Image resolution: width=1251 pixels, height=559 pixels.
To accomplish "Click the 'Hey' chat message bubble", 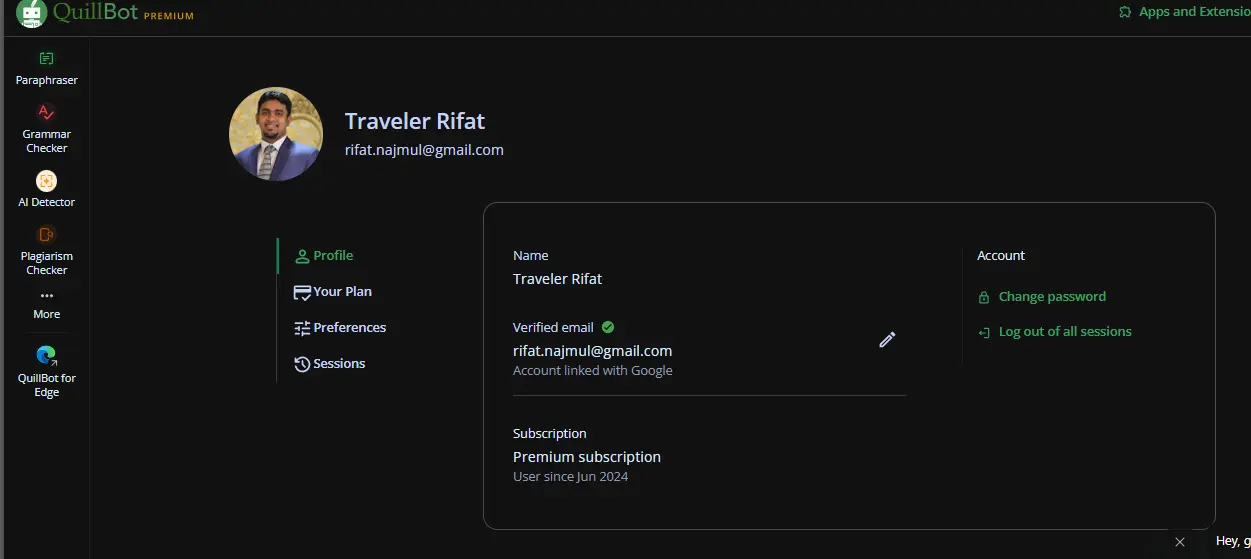I will pos(1232,541).
